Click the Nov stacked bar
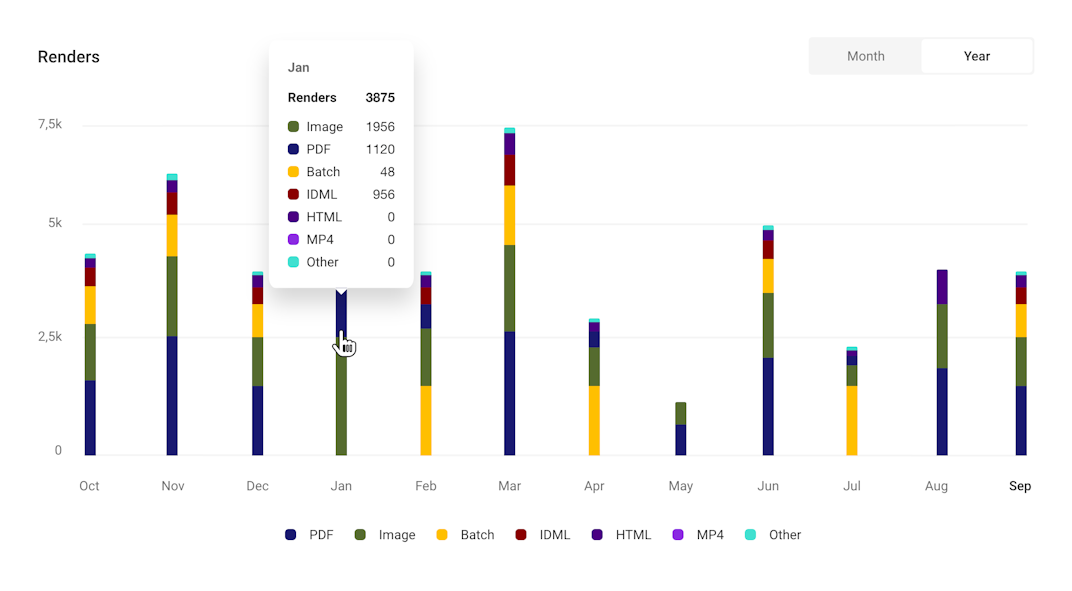 (x=172, y=315)
